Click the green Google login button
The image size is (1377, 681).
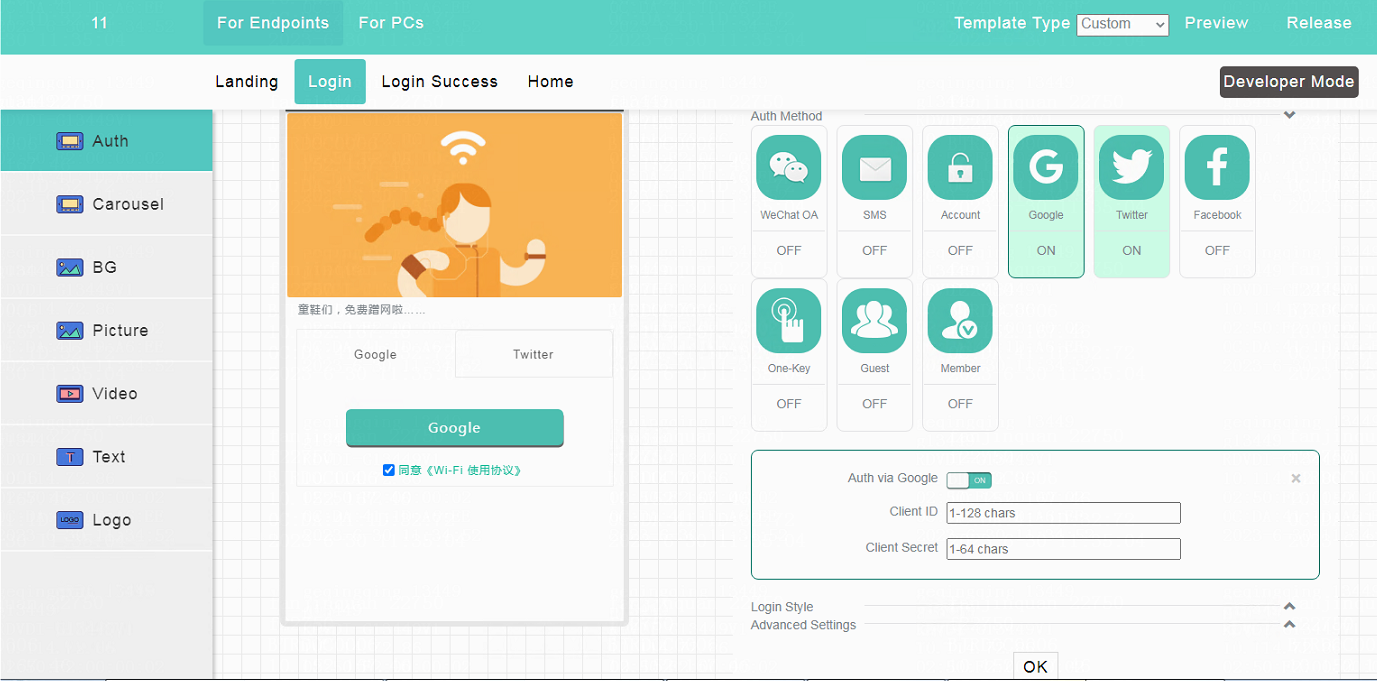[x=455, y=428]
